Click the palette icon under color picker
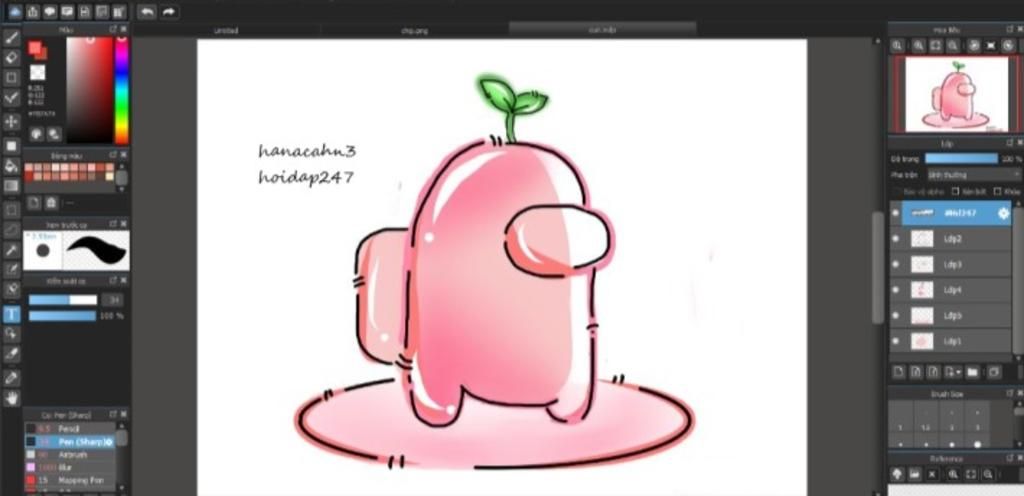Viewport: 1024px width, 496px height. coord(37,134)
